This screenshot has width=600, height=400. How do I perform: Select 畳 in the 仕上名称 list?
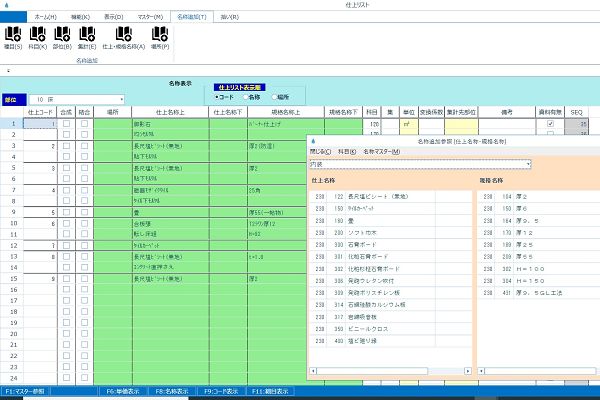(390, 220)
